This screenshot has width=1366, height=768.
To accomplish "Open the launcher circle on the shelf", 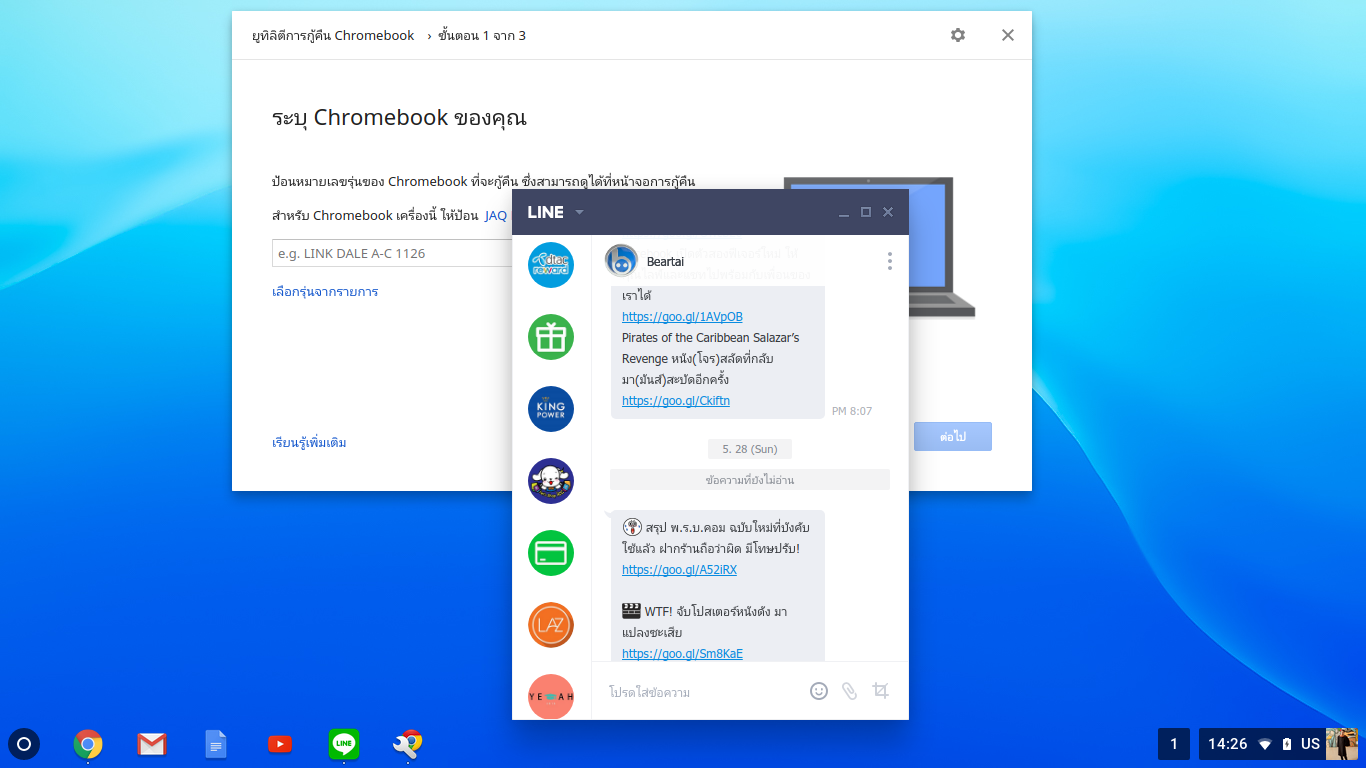I will click(x=24, y=744).
